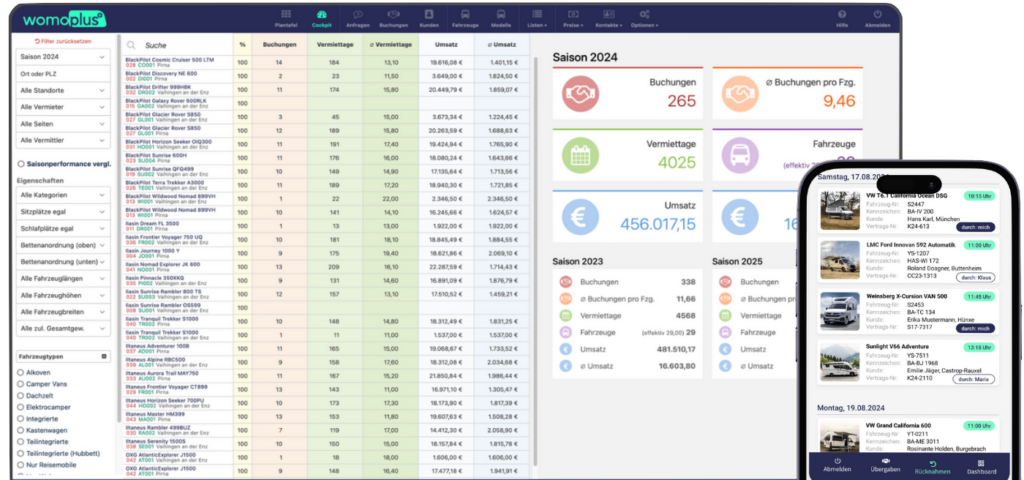This screenshot has width=1024, height=480.
Task: Open the Alle Fahrzeuglängen dropdown
Action: 63,279
